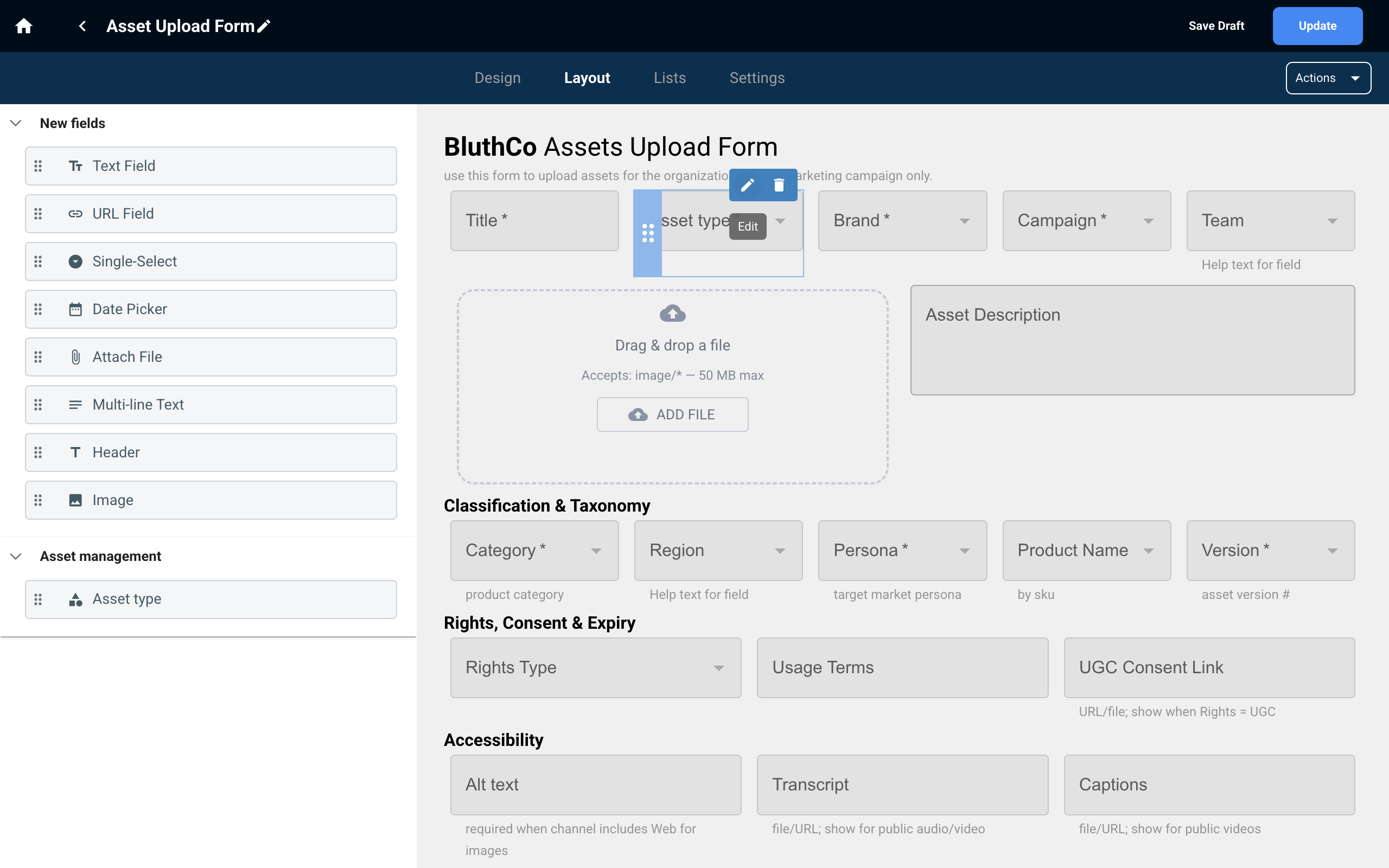This screenshot has height=868, width=1389.
Task: Open the Brand dropdown field
Action: coord(902,221)
